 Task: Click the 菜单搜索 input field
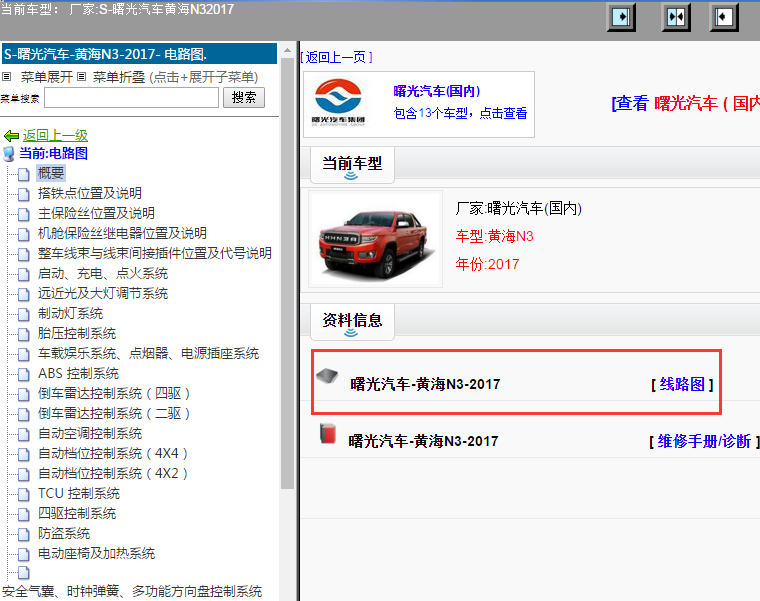131,98
